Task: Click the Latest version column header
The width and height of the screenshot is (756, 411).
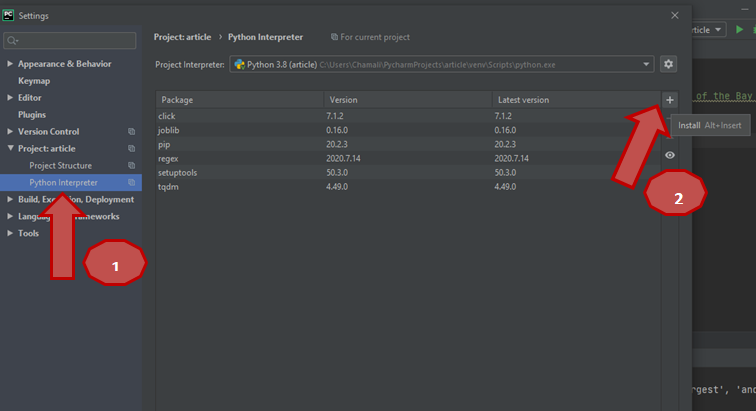Action: [x=576, y=100]
